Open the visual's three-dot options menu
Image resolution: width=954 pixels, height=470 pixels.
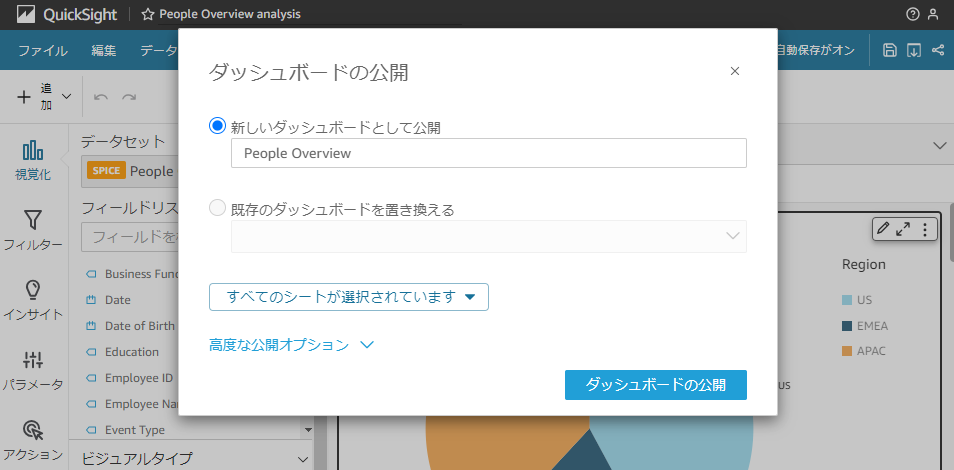click(x=925, y=229)
